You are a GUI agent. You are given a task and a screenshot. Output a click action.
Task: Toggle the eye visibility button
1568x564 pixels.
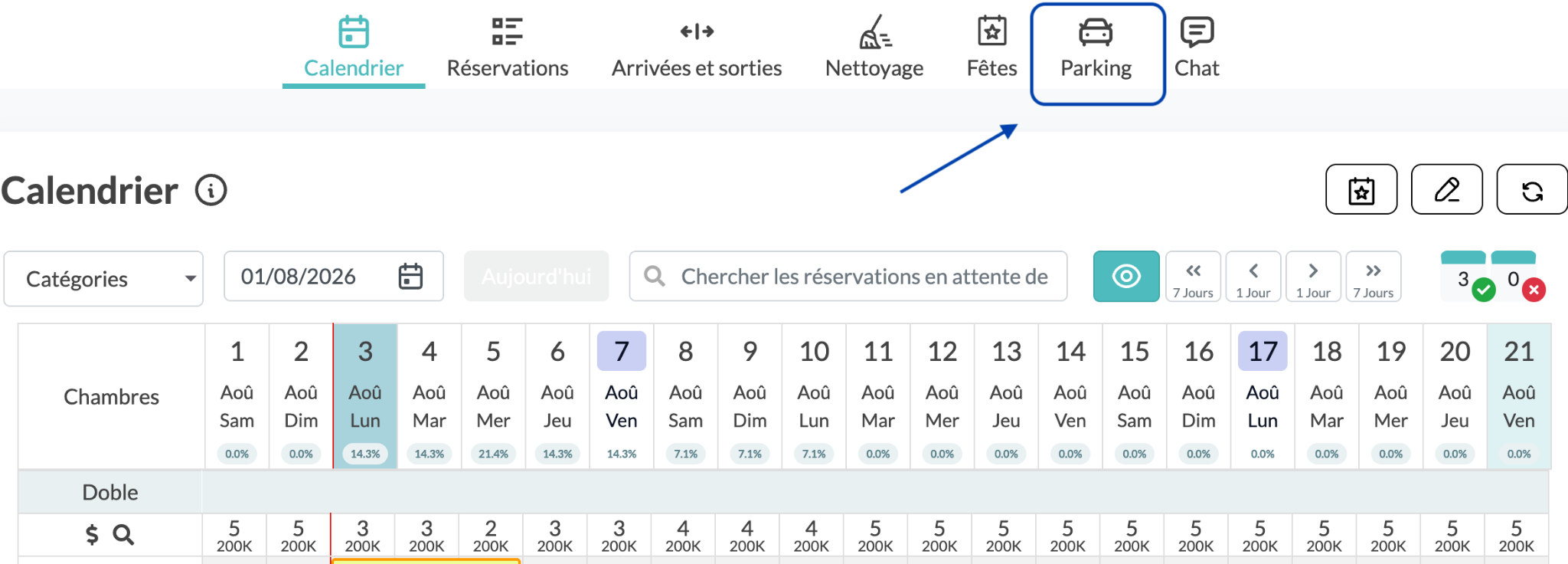tap(1126, 276)
